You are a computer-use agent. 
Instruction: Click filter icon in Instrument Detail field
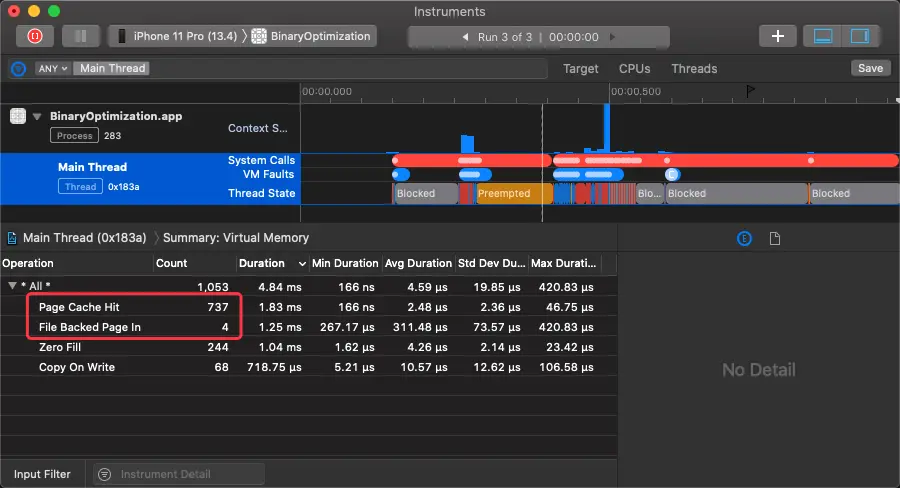[104, 474]
